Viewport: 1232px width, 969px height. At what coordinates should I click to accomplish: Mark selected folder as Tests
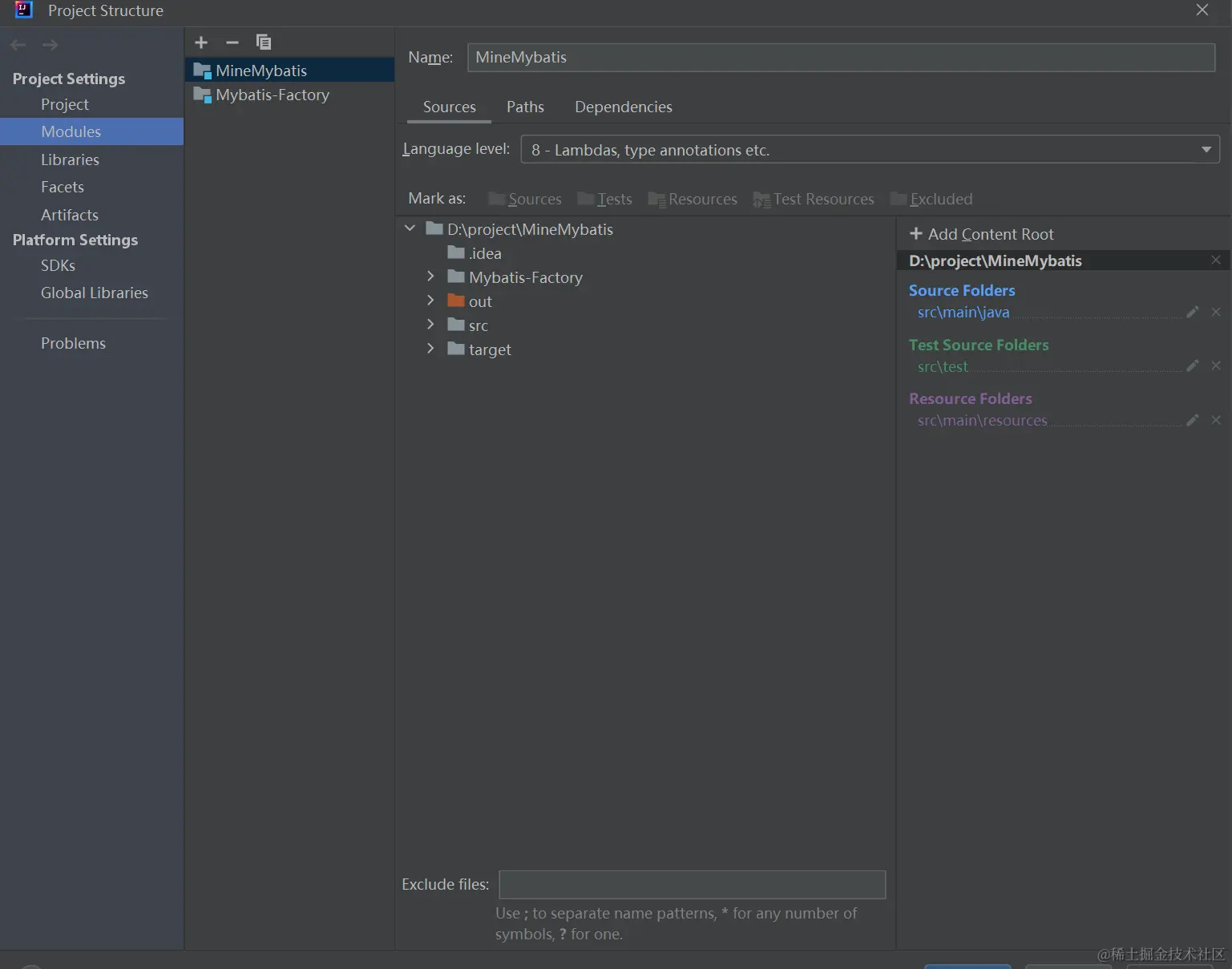click(605, 199)
